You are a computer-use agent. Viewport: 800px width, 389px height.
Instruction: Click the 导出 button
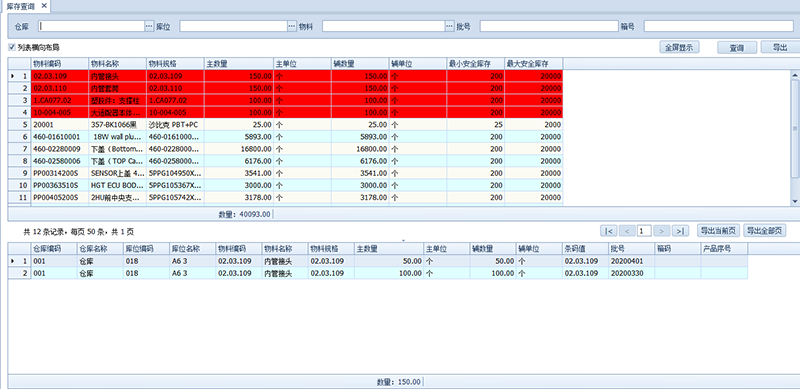pos(780,47)
